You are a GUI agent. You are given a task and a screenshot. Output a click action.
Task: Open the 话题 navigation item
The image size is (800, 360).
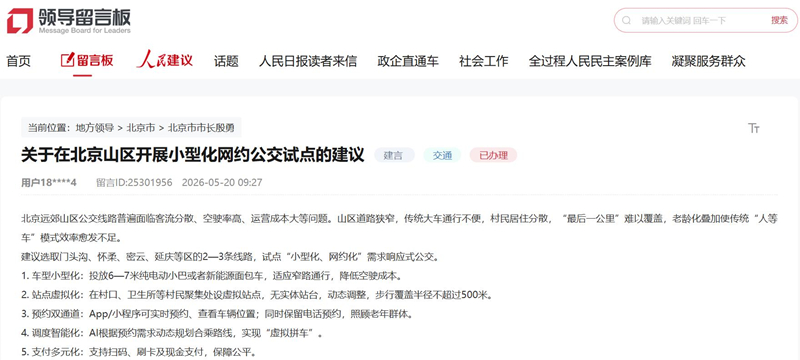[226, 61]
